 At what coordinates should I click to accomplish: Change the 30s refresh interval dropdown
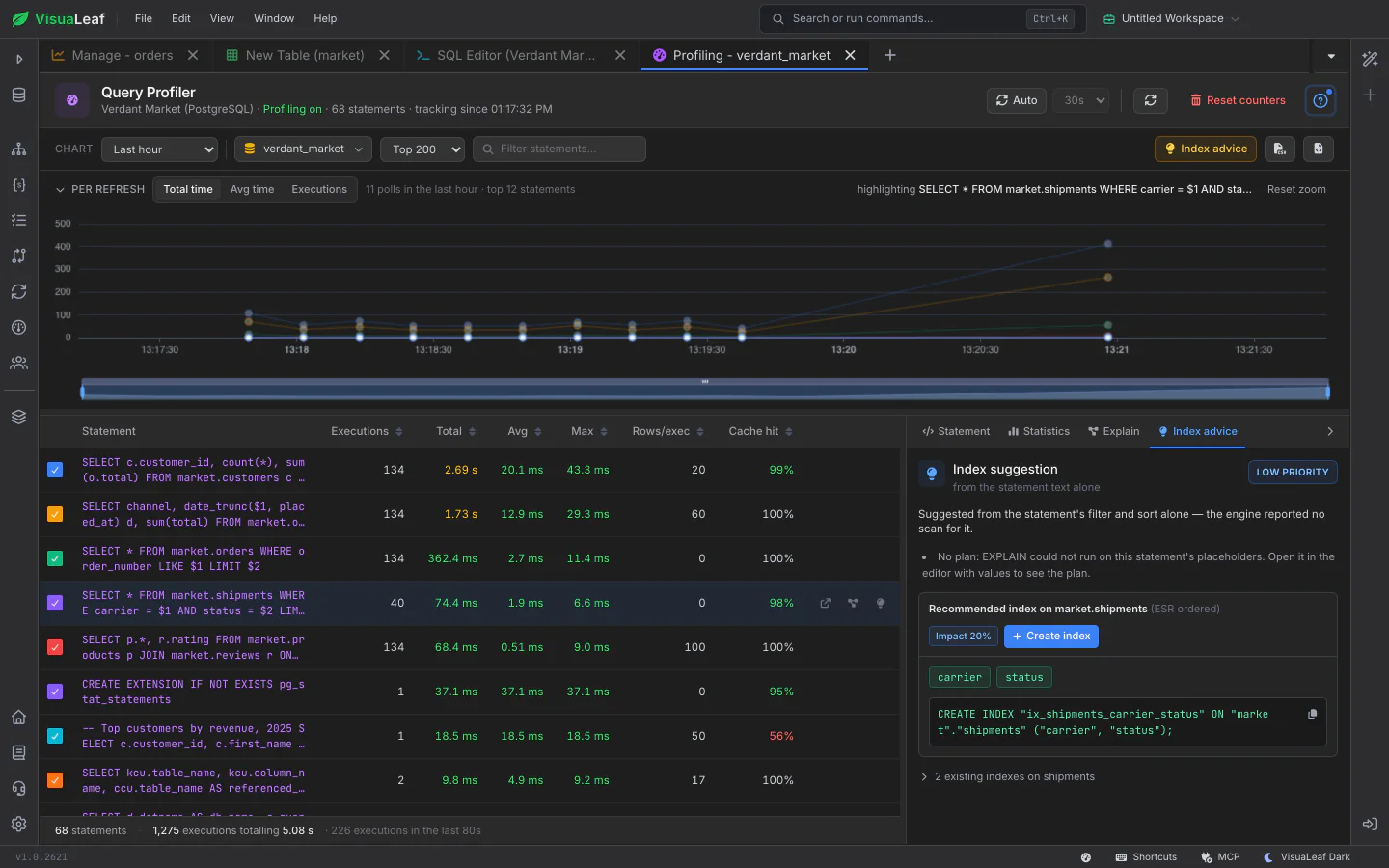coord(1081,100)
